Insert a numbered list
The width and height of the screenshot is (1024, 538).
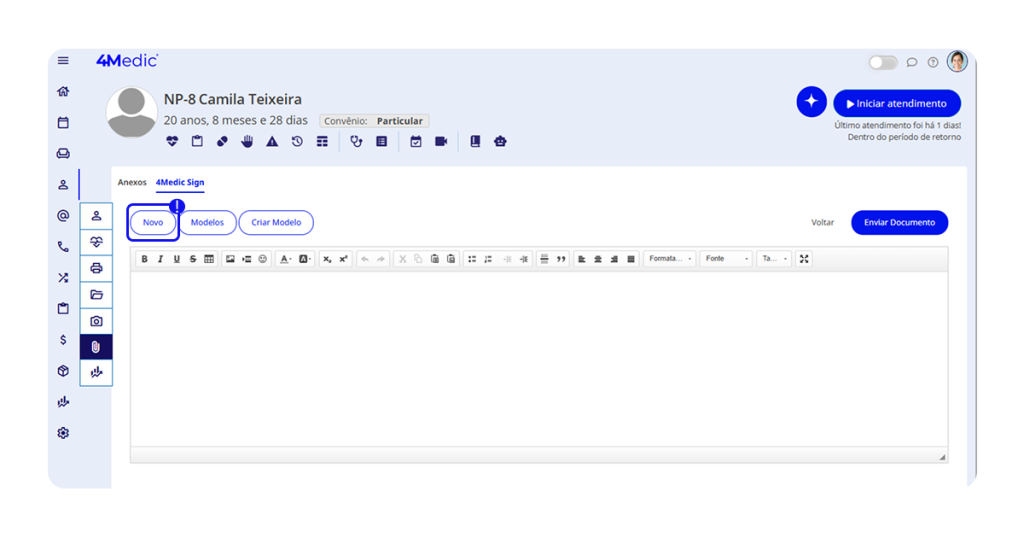click(488, 259)
